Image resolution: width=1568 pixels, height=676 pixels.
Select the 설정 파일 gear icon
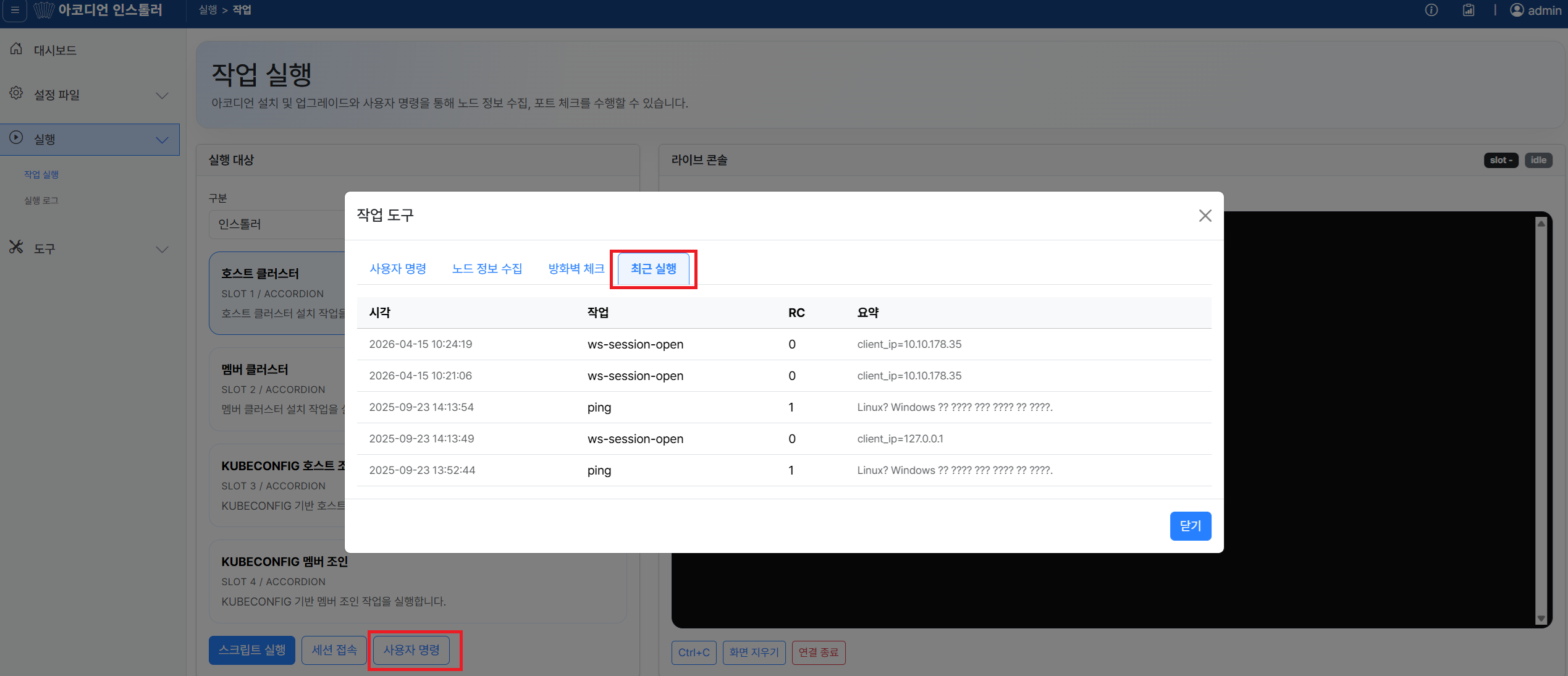[x=16, y=93]
